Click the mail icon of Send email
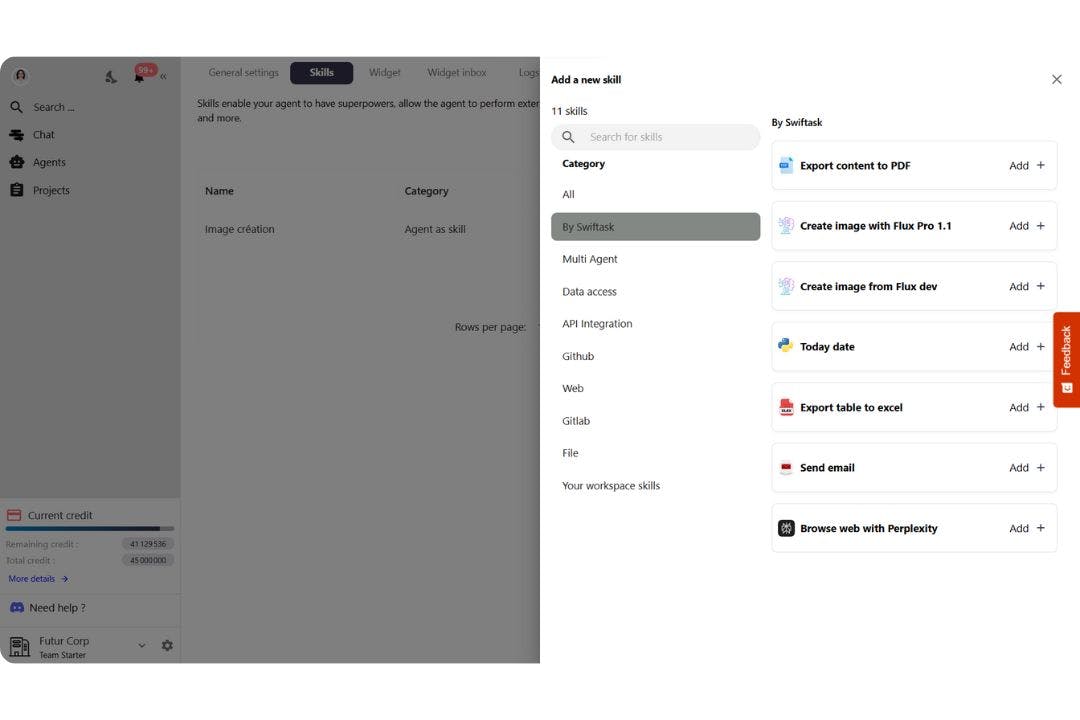 point(786,468)
